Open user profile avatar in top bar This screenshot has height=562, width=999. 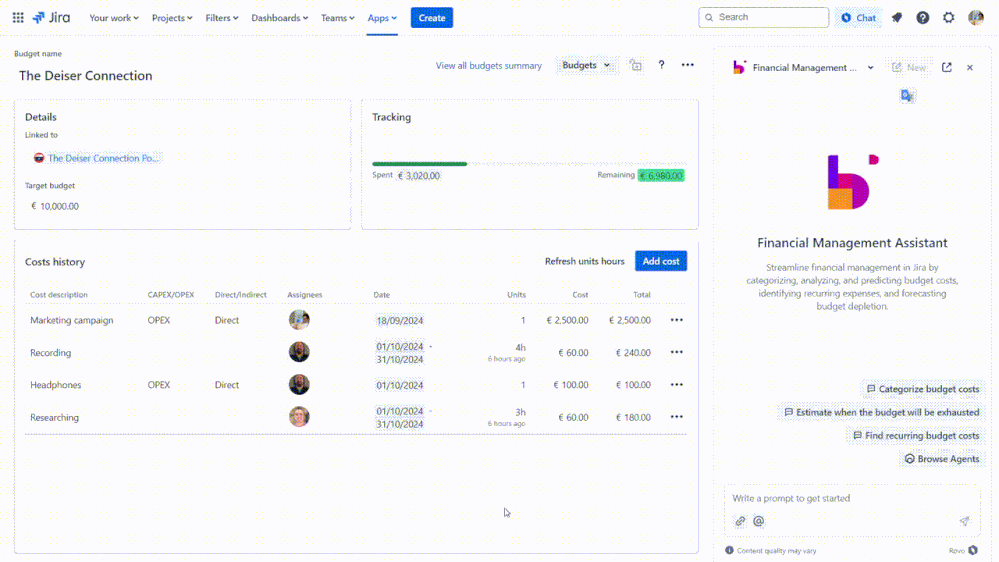(x=975, y=18)
